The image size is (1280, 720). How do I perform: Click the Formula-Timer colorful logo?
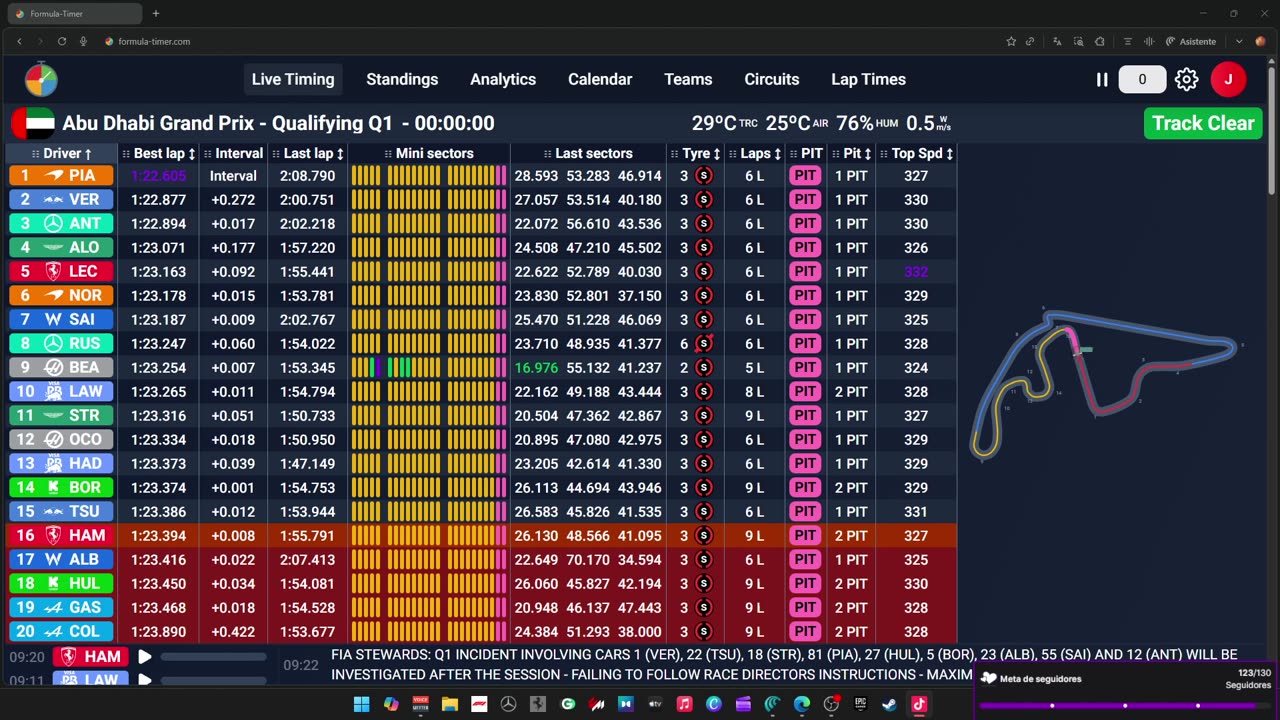(41, 80)
